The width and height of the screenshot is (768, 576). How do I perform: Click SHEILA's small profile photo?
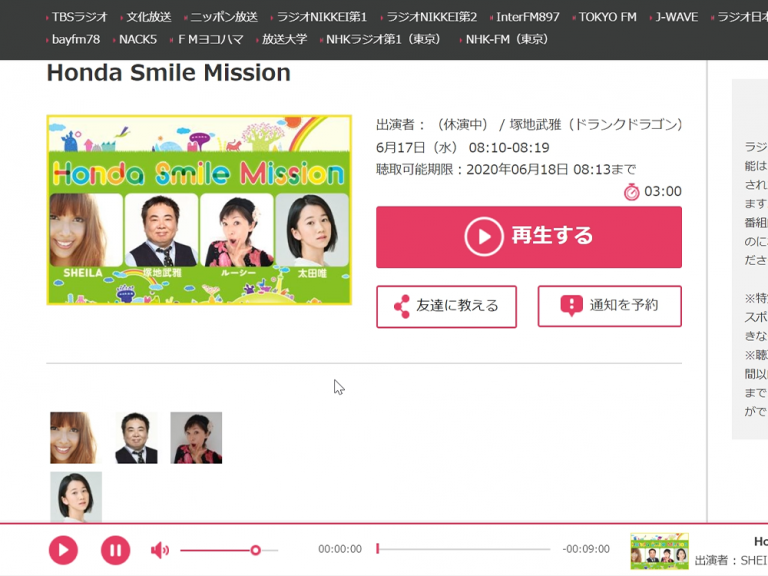(x=73, y=438)
